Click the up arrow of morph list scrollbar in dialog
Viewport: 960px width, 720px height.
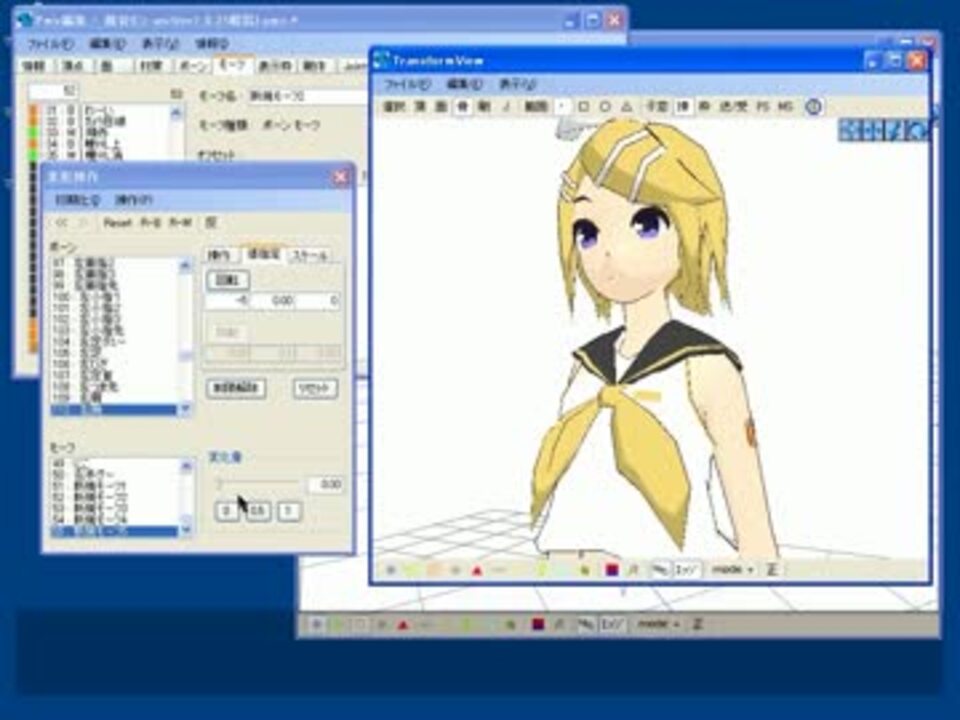[x=186, y=466]
